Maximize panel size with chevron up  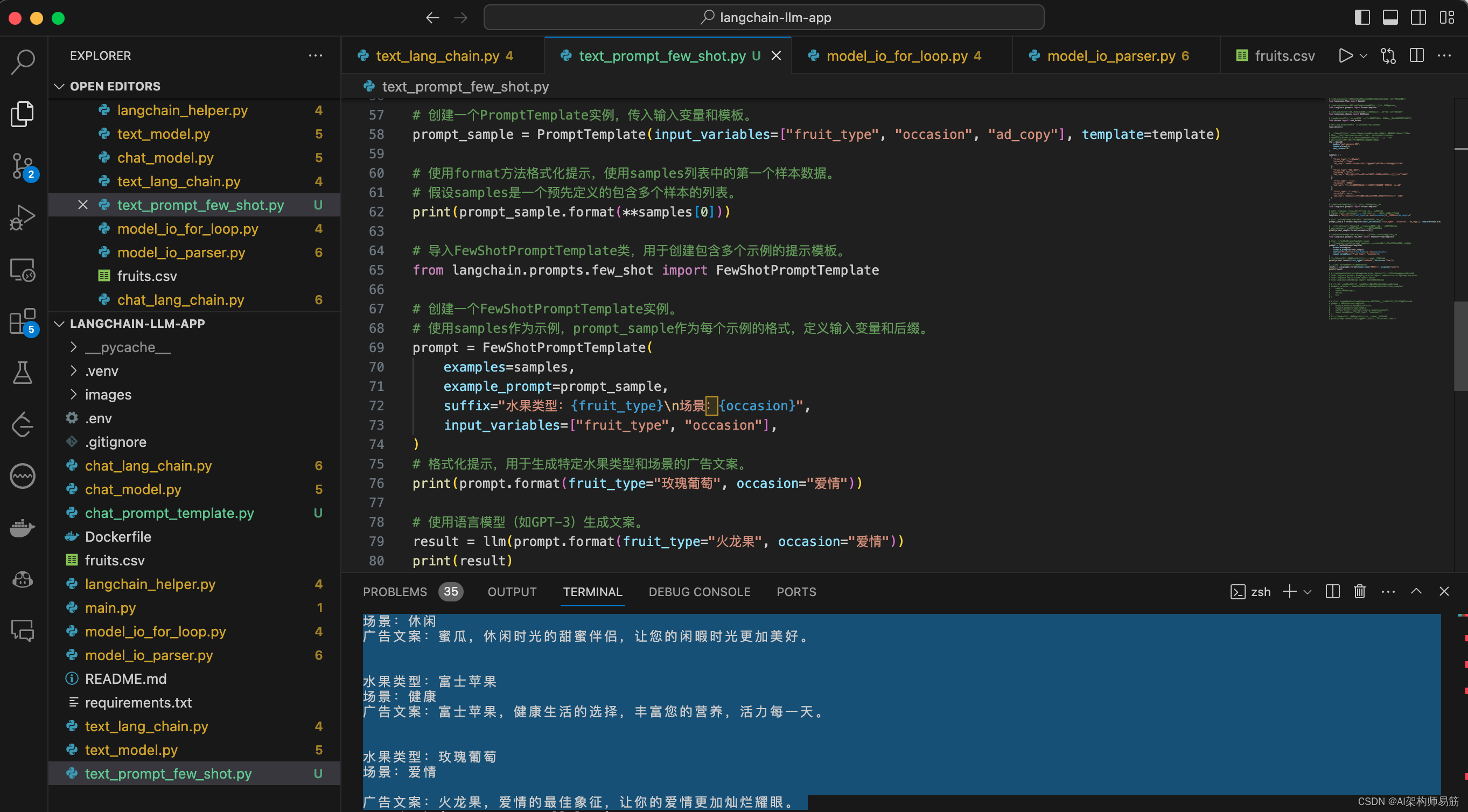click(1416, 591)
